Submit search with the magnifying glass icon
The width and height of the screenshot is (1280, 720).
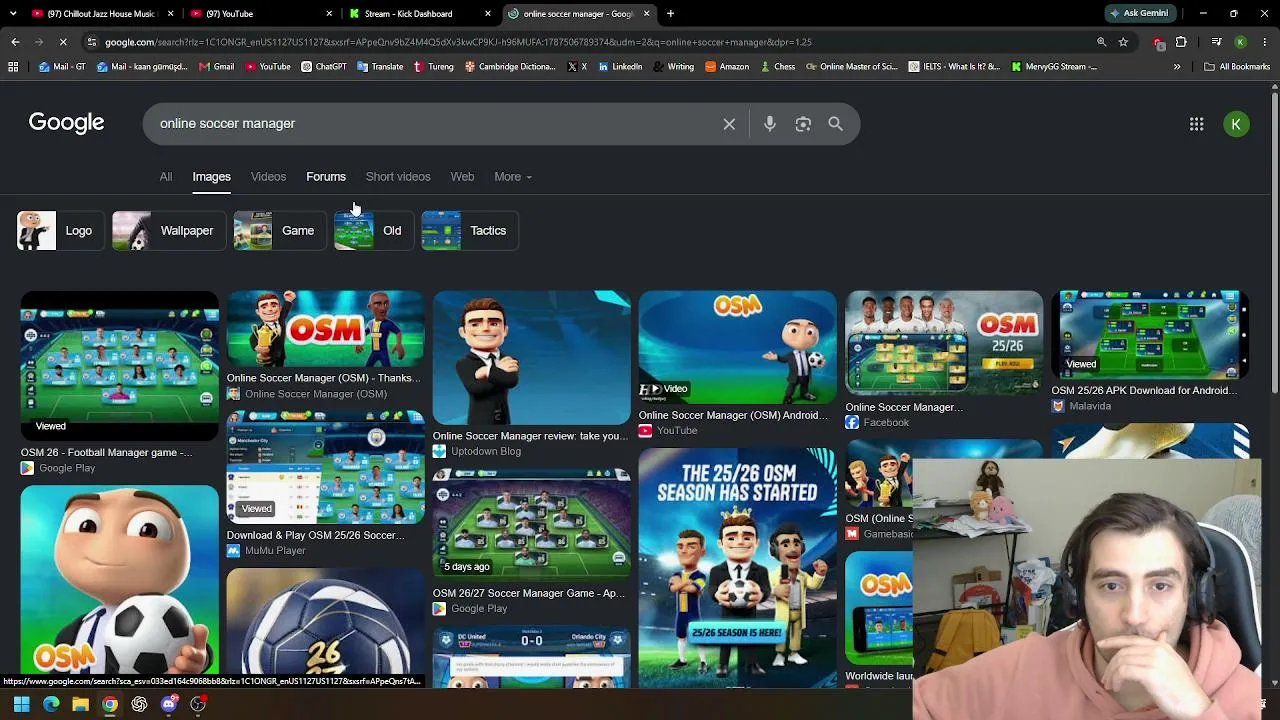pos(836,124)
